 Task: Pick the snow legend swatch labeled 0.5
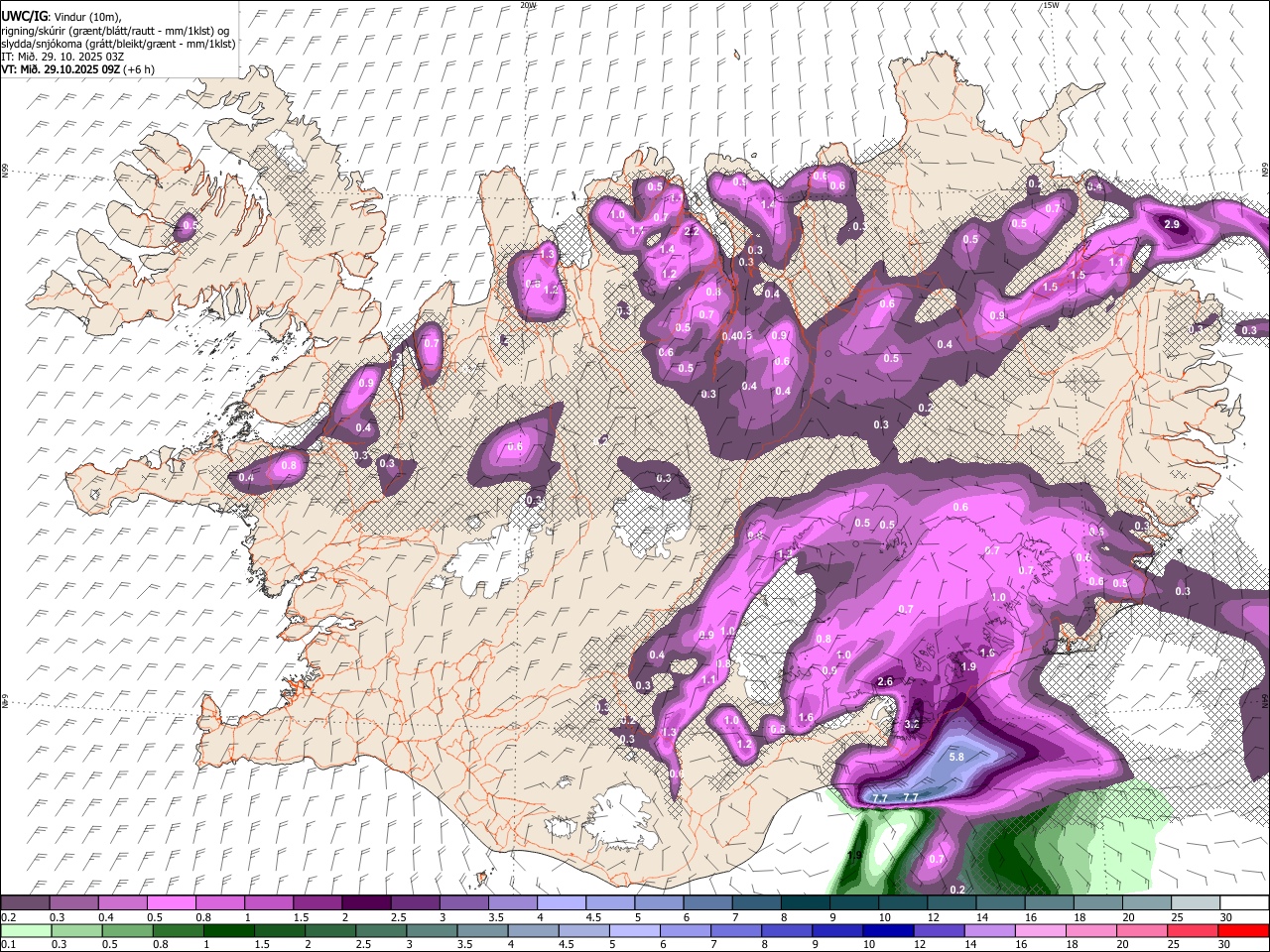[171, 903]
